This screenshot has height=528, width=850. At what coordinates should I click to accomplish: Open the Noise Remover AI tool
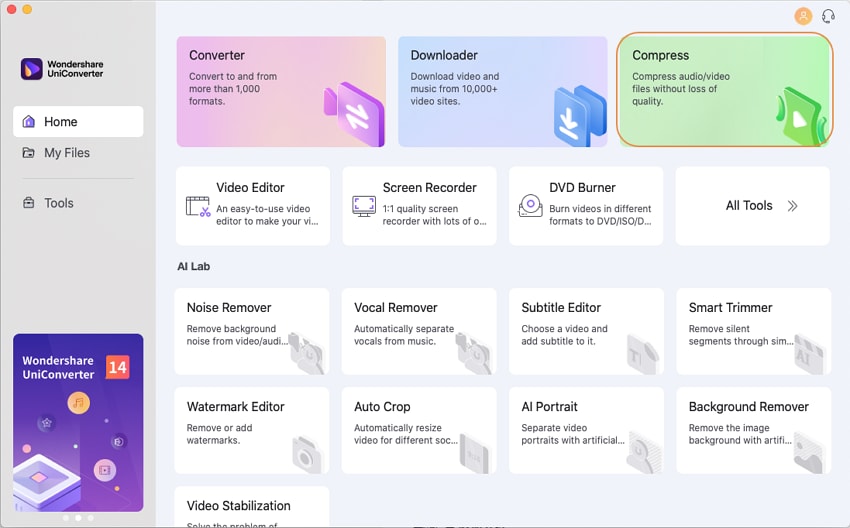[252, 331]
